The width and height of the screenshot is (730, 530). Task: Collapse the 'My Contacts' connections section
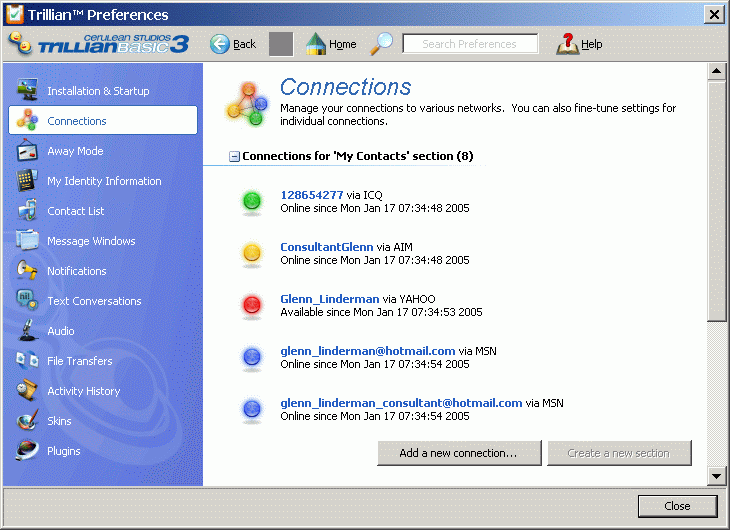(x=234, y=156)
